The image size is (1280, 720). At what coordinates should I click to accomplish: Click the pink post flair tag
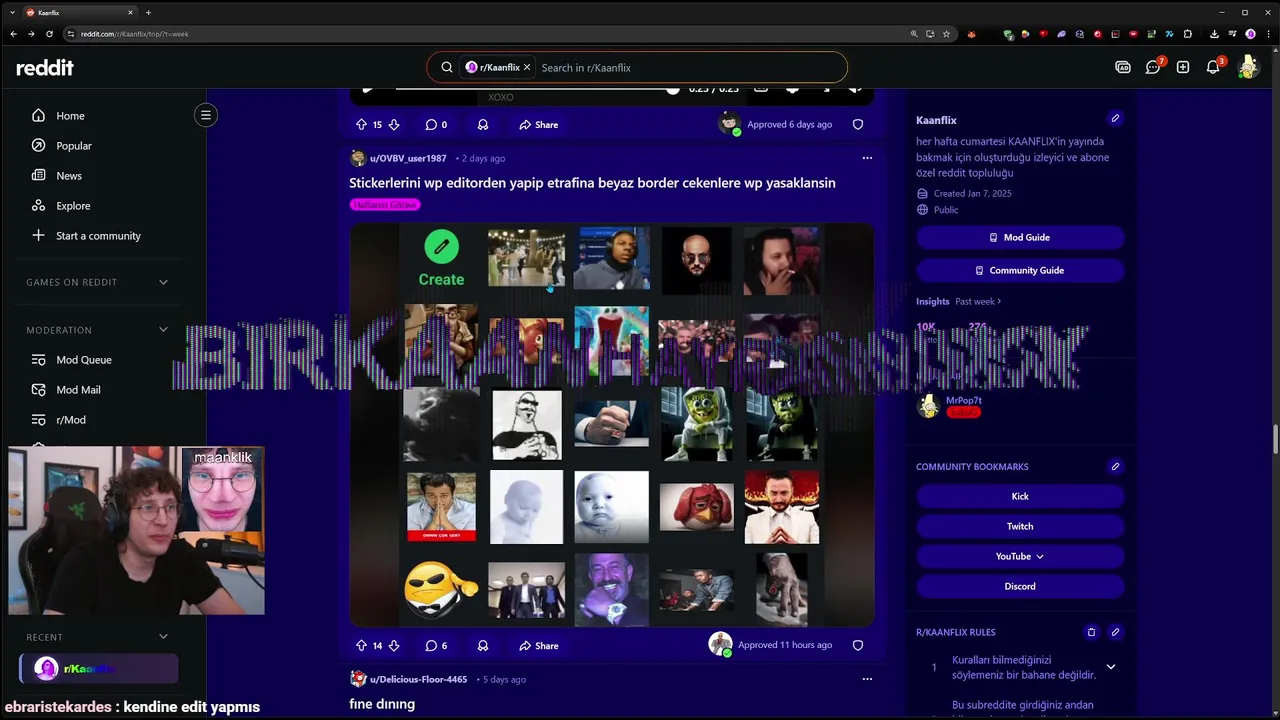point(385,204)
